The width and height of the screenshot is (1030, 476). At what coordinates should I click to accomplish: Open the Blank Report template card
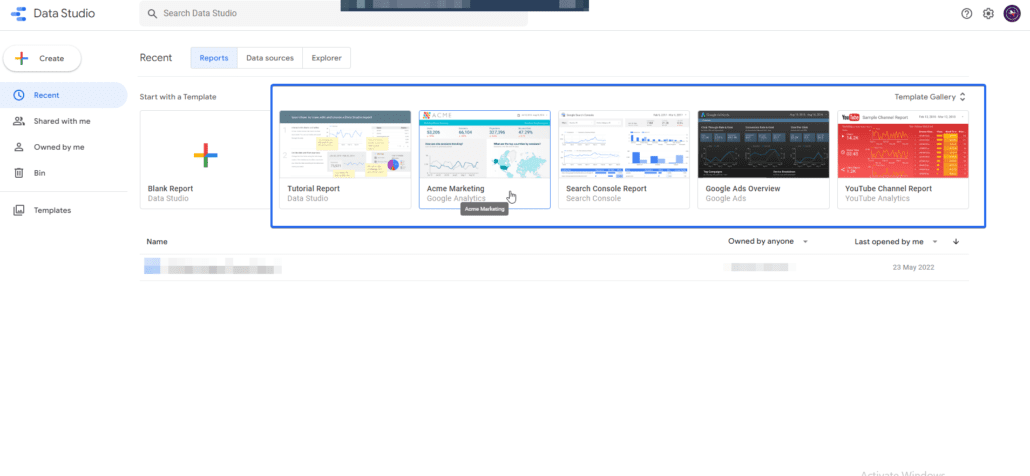pos(206,160)
